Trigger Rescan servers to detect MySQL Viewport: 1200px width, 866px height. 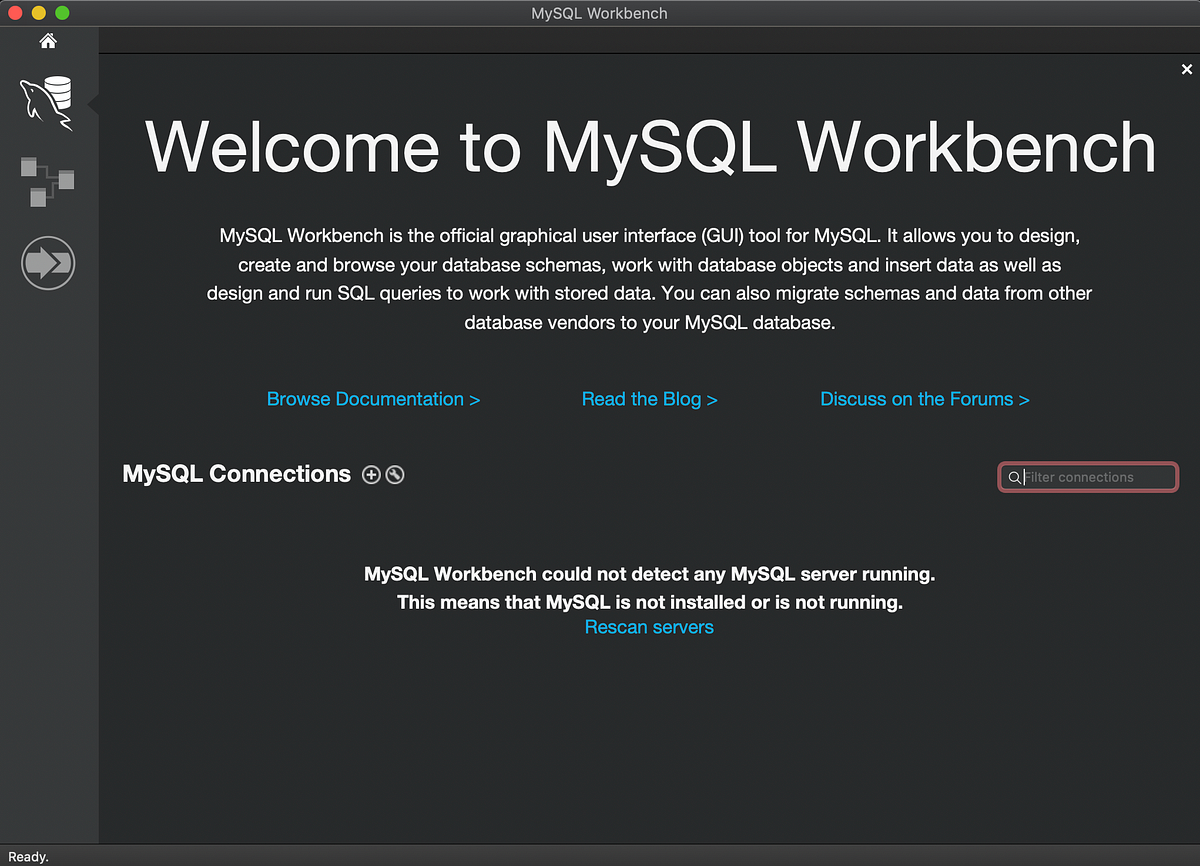click(x=649, y=627)
